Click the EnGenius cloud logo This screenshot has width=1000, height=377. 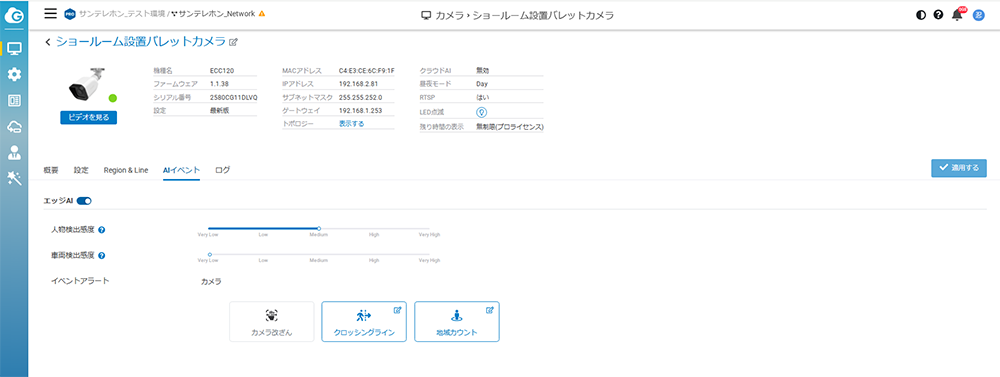point(13,17)
